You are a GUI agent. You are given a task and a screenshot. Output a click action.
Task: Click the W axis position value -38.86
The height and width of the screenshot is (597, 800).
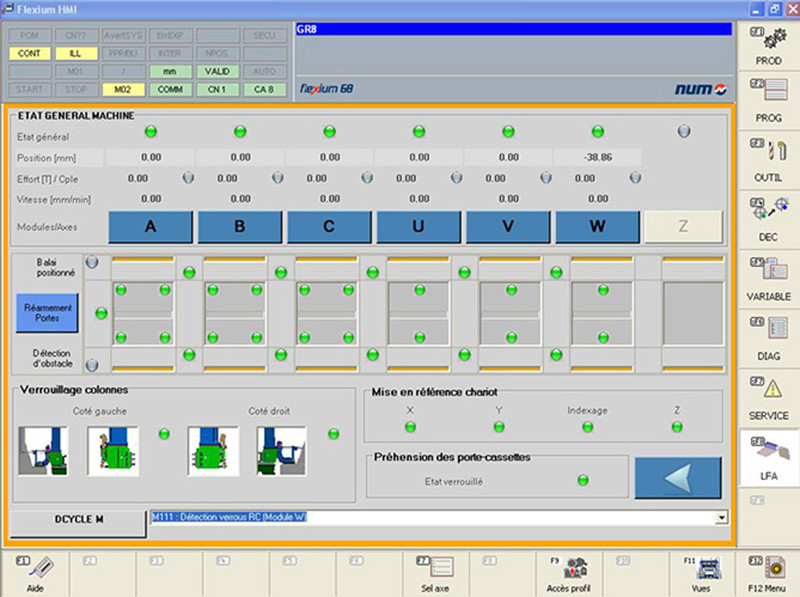(598, 157)
